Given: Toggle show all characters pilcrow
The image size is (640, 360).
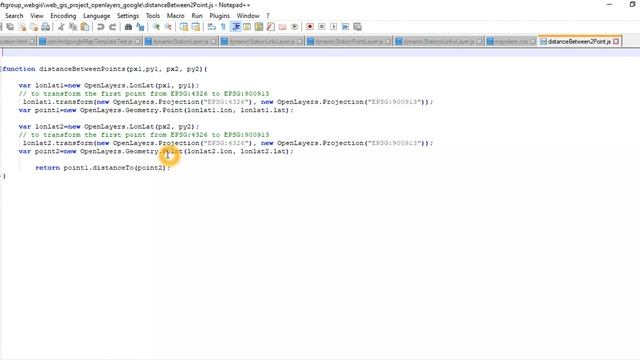Looking at the screenshot, I should click(x=223, y=27).
